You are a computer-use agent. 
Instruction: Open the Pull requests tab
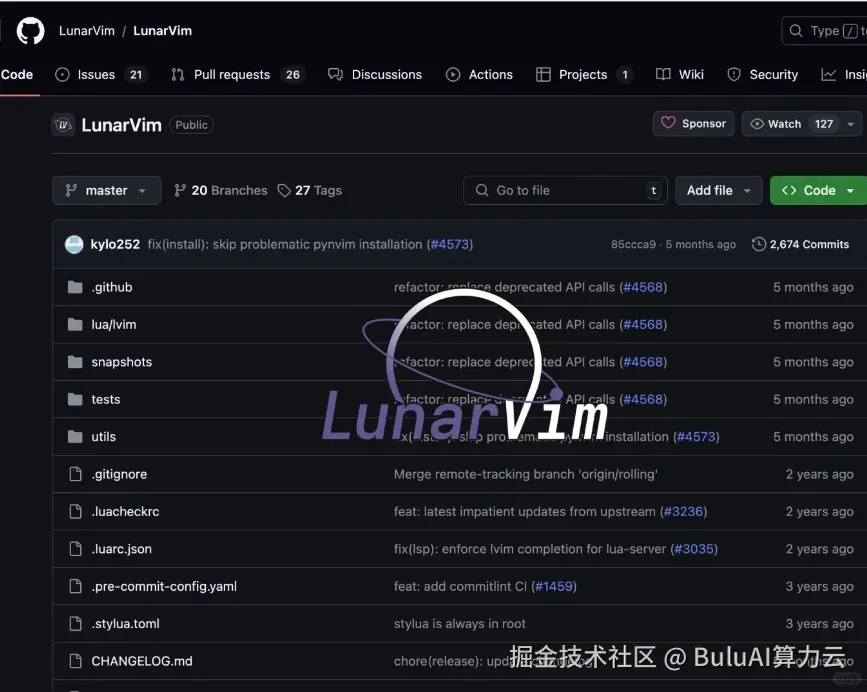click(x=238, y=75)
